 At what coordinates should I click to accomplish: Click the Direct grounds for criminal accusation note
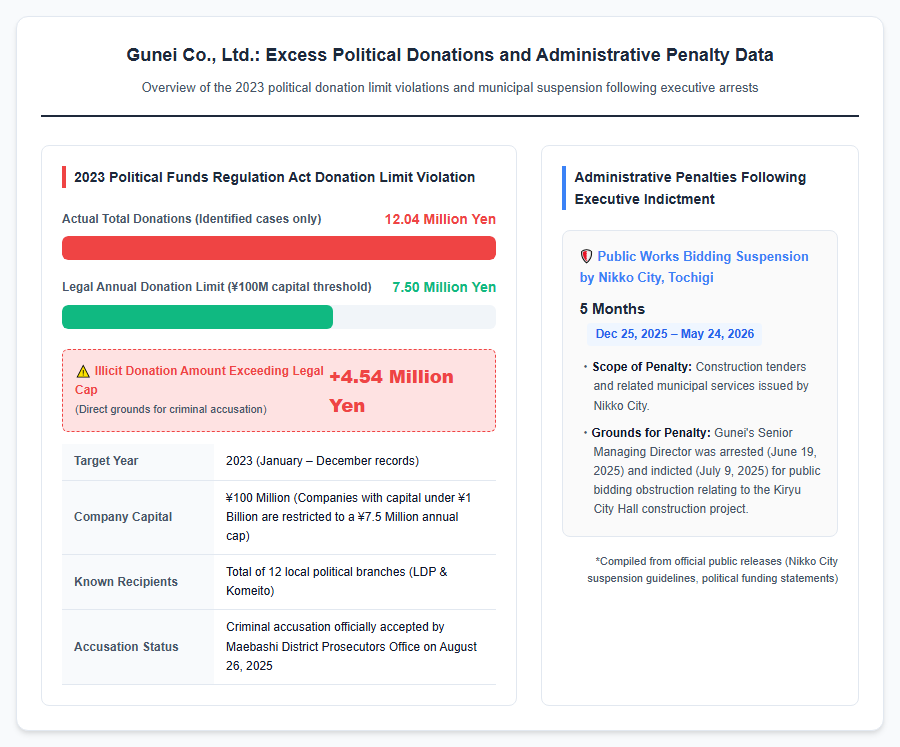pos(171,409)
